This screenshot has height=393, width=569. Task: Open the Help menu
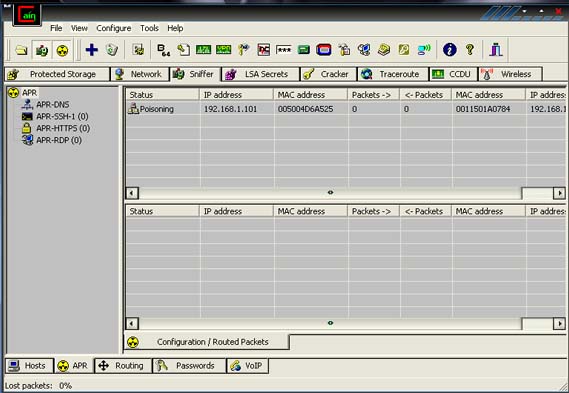[175, 28]
